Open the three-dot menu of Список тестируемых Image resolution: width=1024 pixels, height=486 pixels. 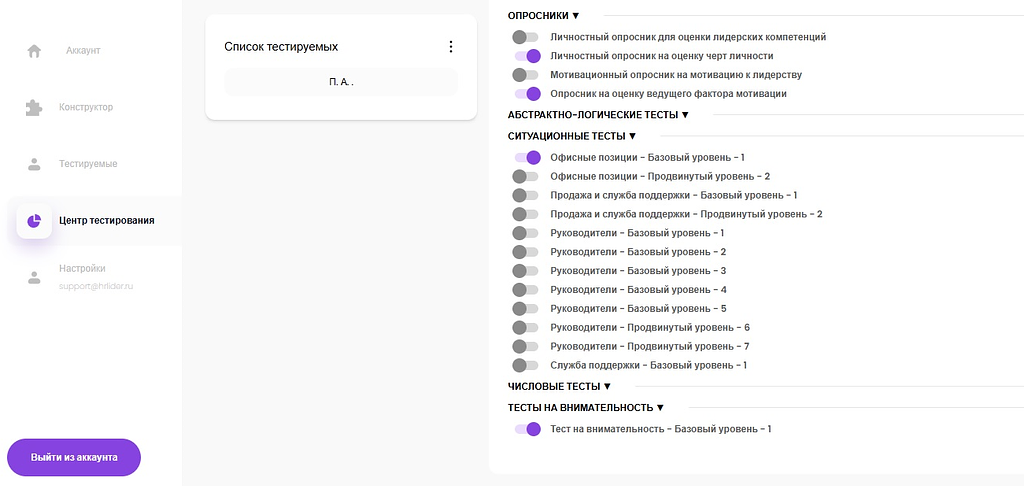tap(451, 46)
